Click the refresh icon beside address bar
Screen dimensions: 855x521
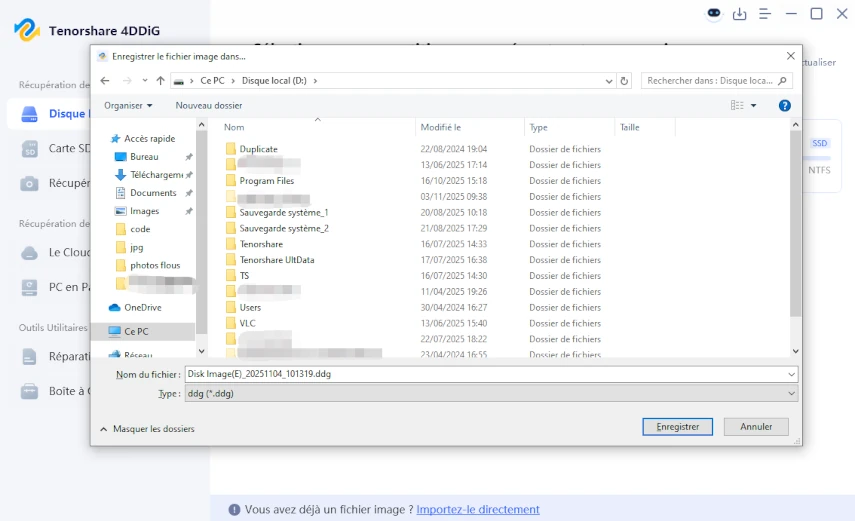pyautogui.click(x=625, y=81)
